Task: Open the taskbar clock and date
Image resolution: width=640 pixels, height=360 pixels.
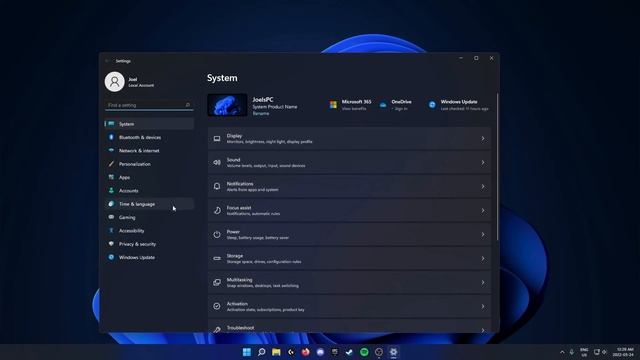Action: pos(623,352)
